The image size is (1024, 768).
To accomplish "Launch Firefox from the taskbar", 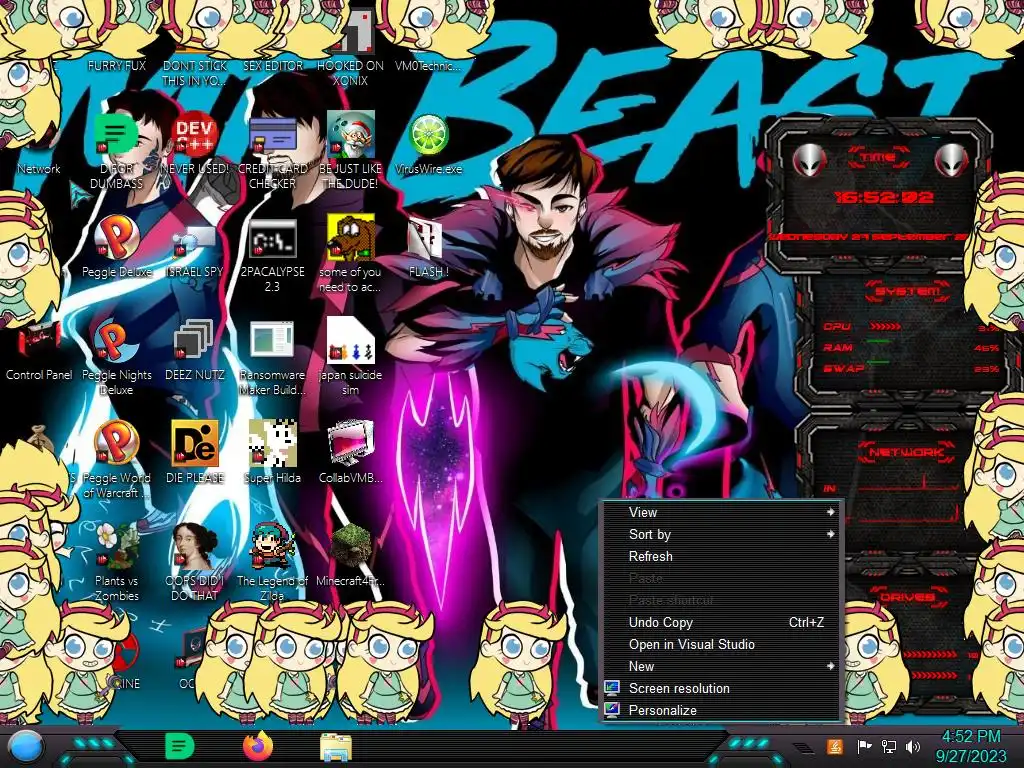I will click(258, 746).
